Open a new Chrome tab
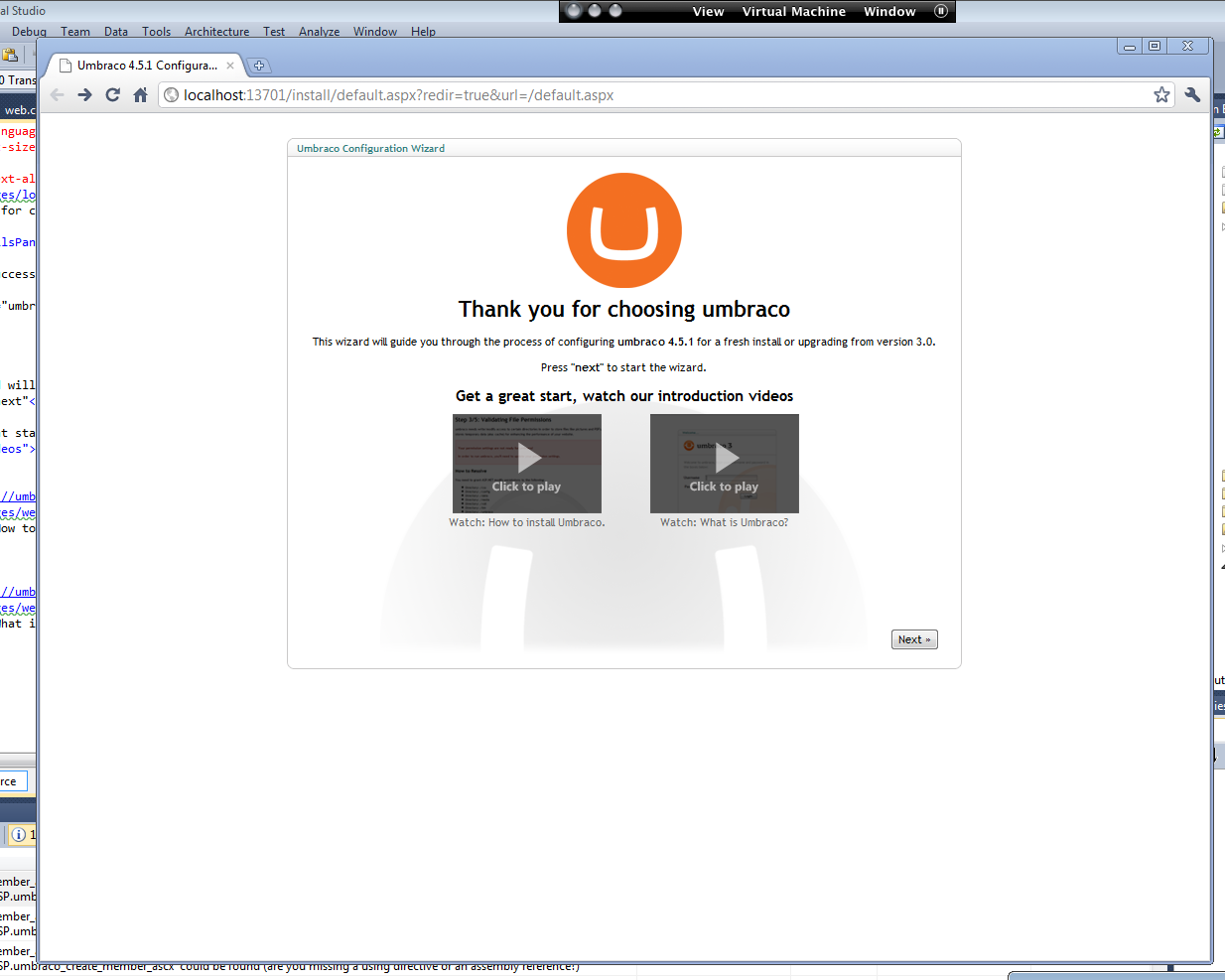The width and height of the screenshot is (1225, 980). (x=259, y=66)
